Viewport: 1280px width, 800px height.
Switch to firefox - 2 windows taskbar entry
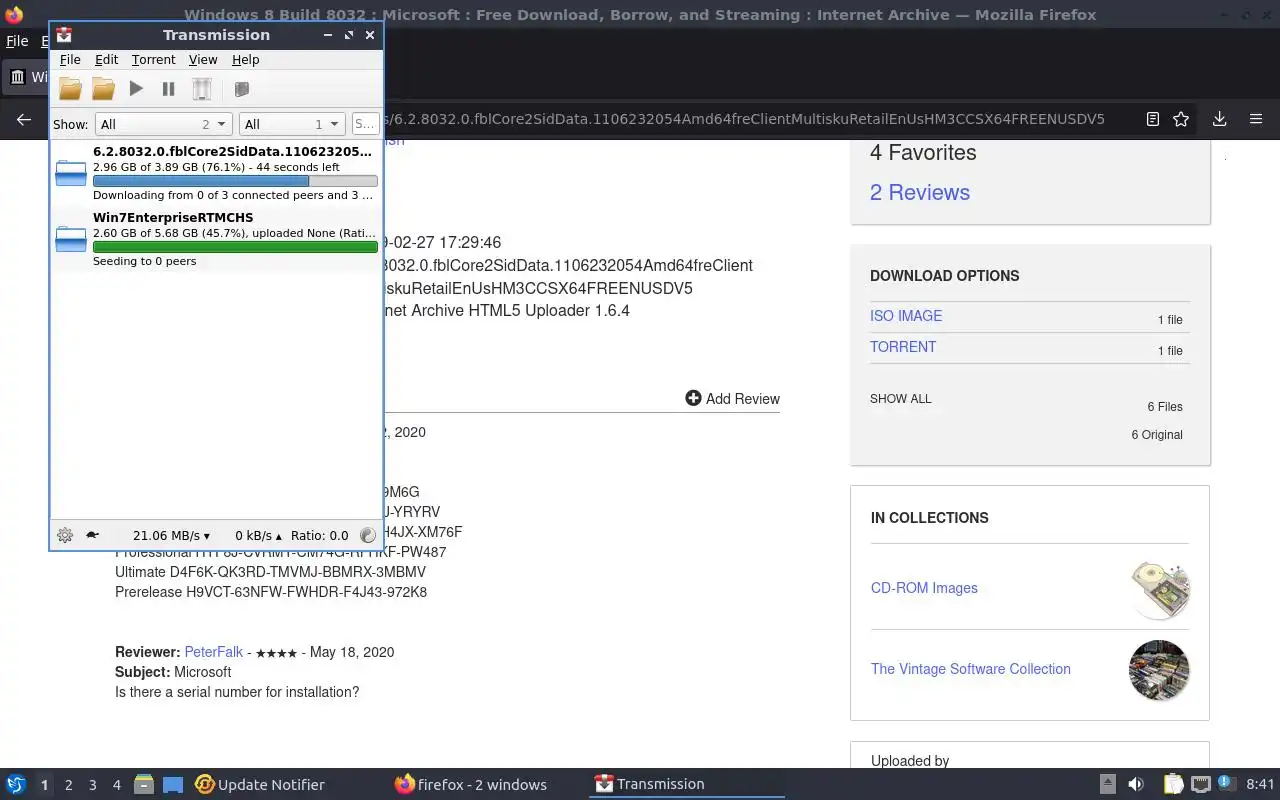[471, 785]
